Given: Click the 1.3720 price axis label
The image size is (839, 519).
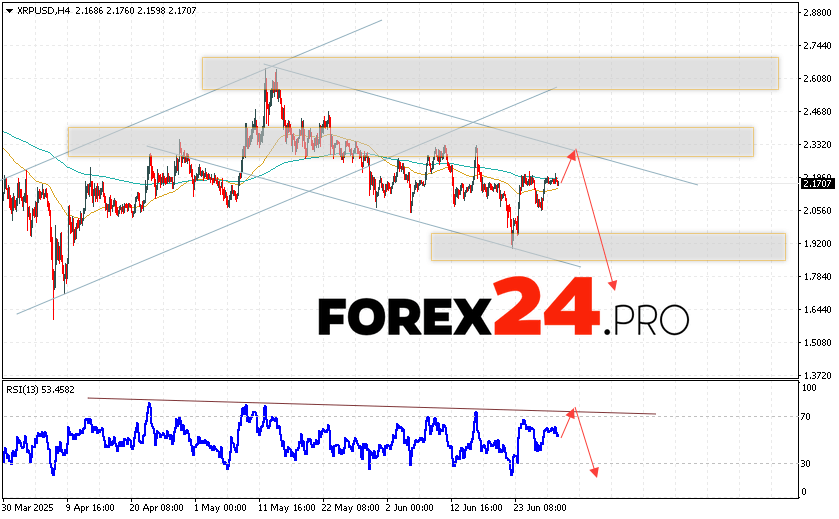Looking at the screenshot, I should [x=817, y=374].
